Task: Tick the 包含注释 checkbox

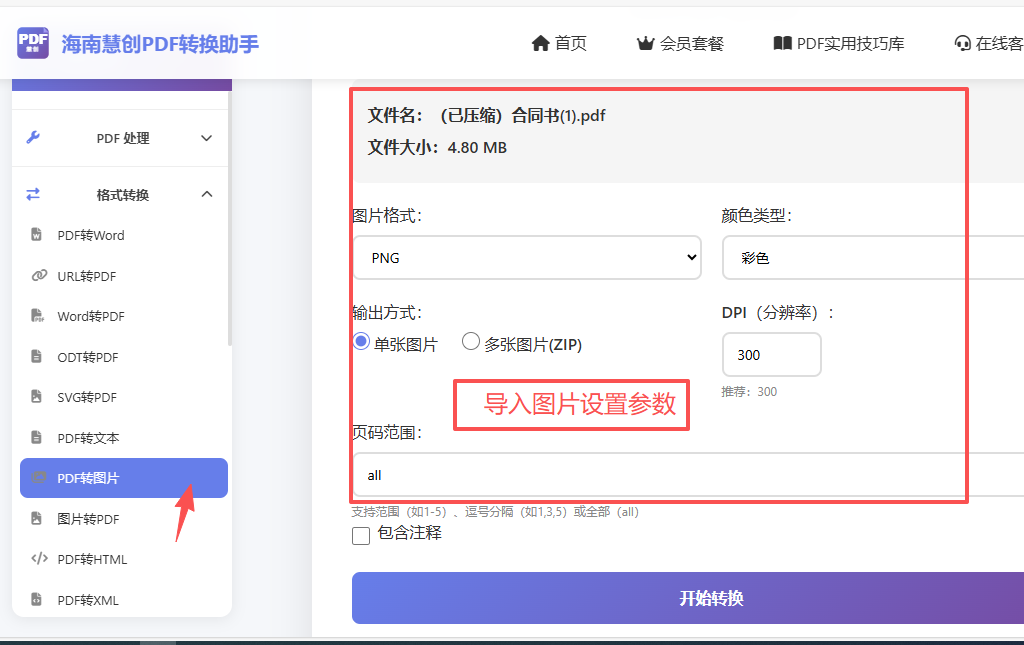Action: point(360,535)
